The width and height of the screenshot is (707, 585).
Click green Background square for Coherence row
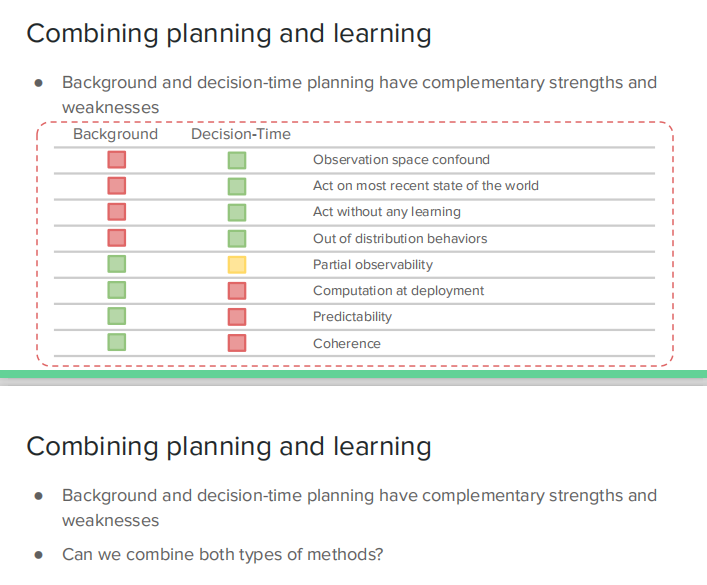pos(117,343)
